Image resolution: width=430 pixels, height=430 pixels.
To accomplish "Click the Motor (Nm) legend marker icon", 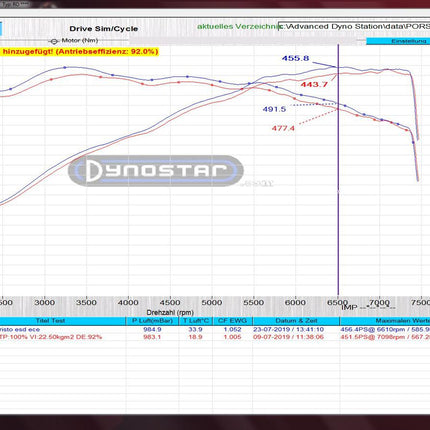I will 53,41.
